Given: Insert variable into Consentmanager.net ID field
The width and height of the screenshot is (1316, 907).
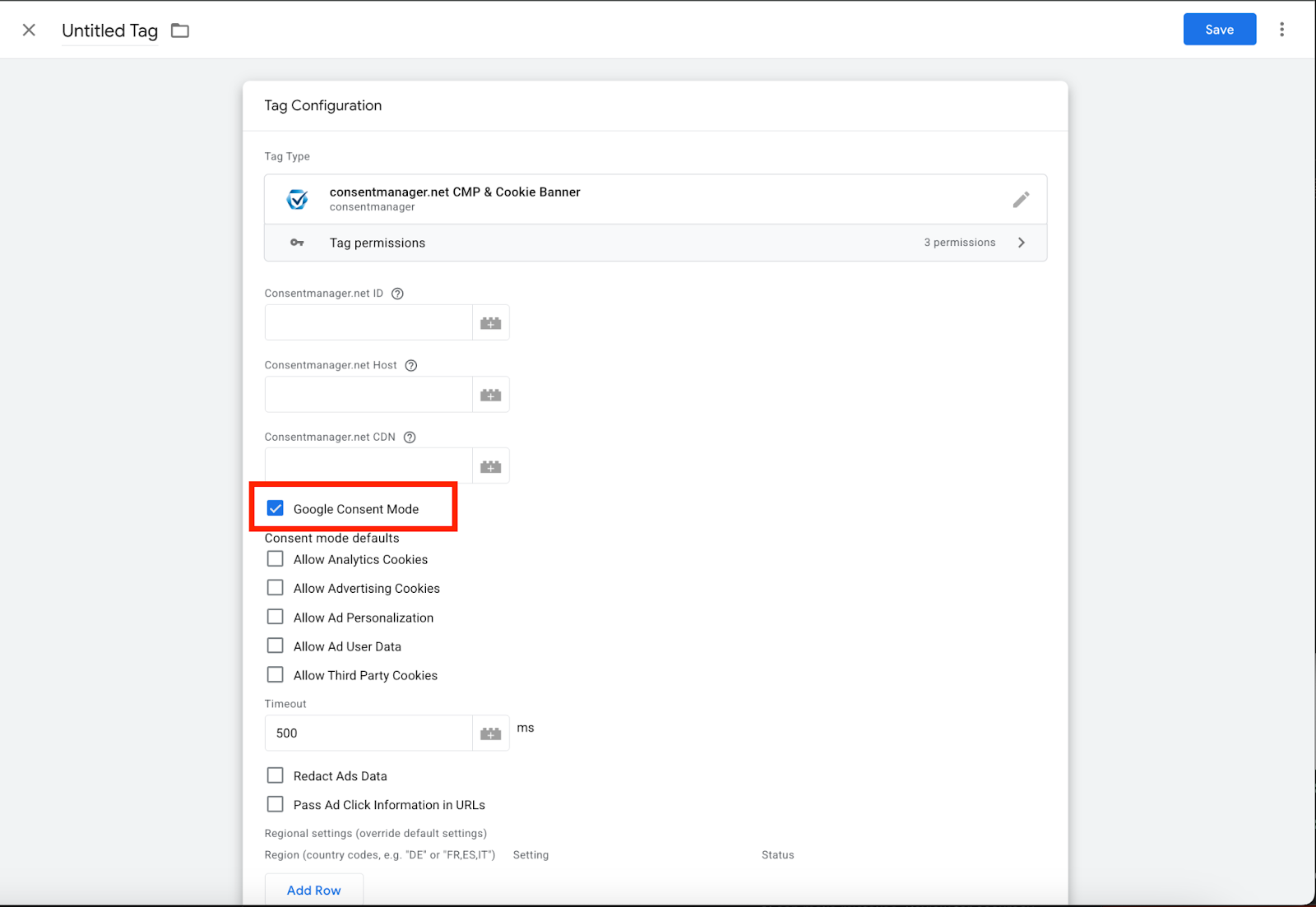Looking at the screenshot, I should pos(491,323).
